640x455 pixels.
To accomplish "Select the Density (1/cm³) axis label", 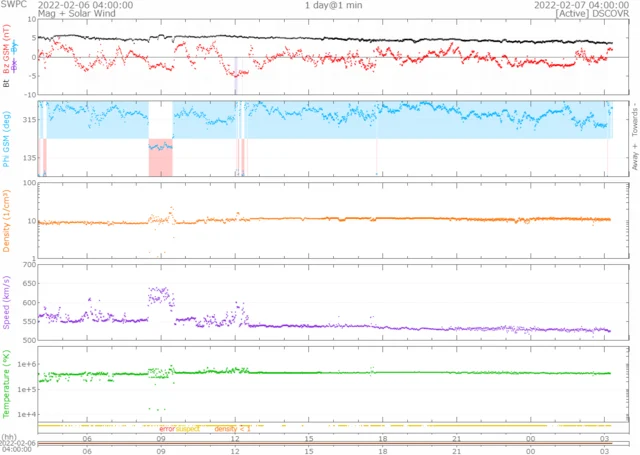I will coord(6,221).
